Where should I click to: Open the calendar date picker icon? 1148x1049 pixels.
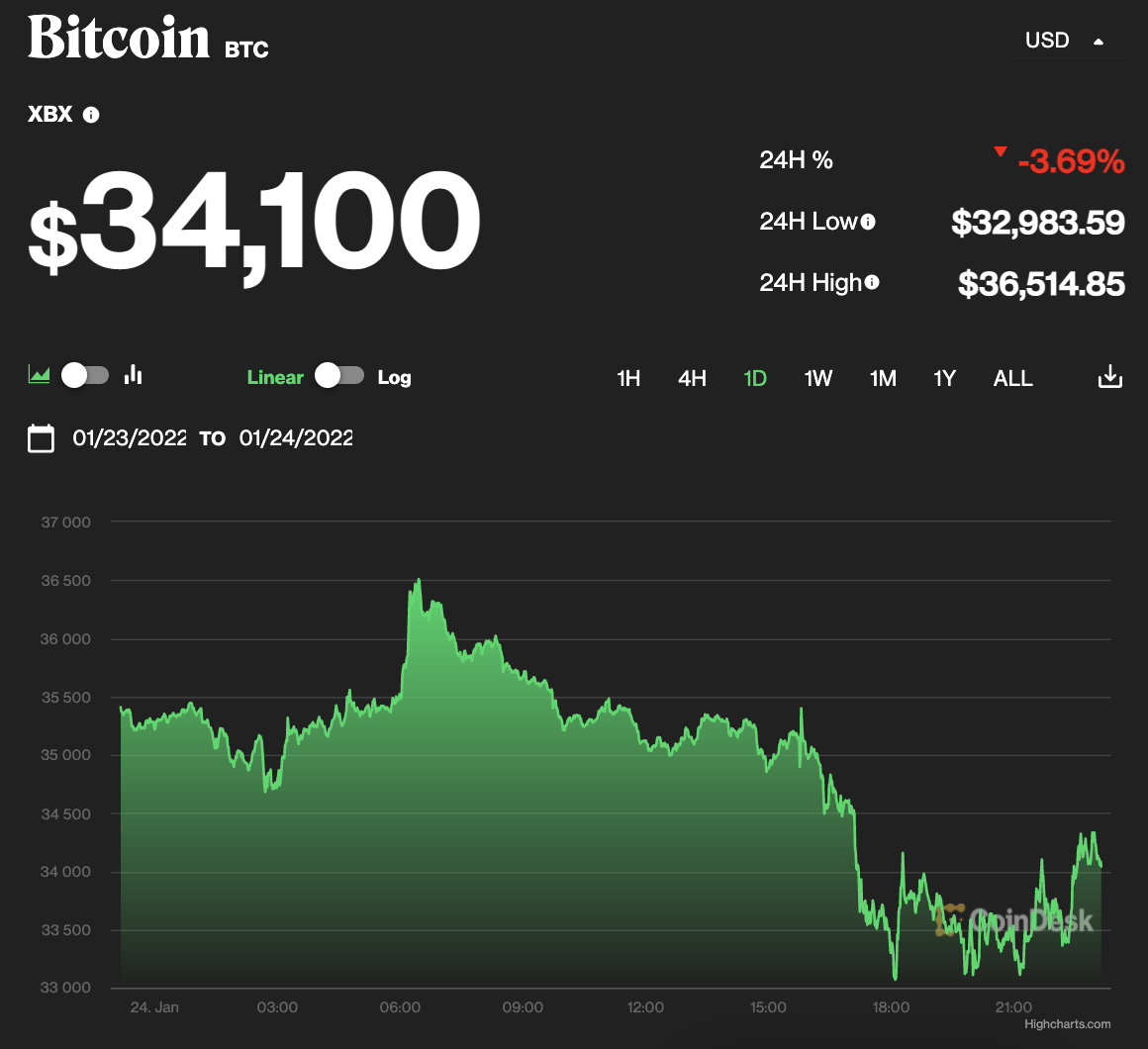41,437
